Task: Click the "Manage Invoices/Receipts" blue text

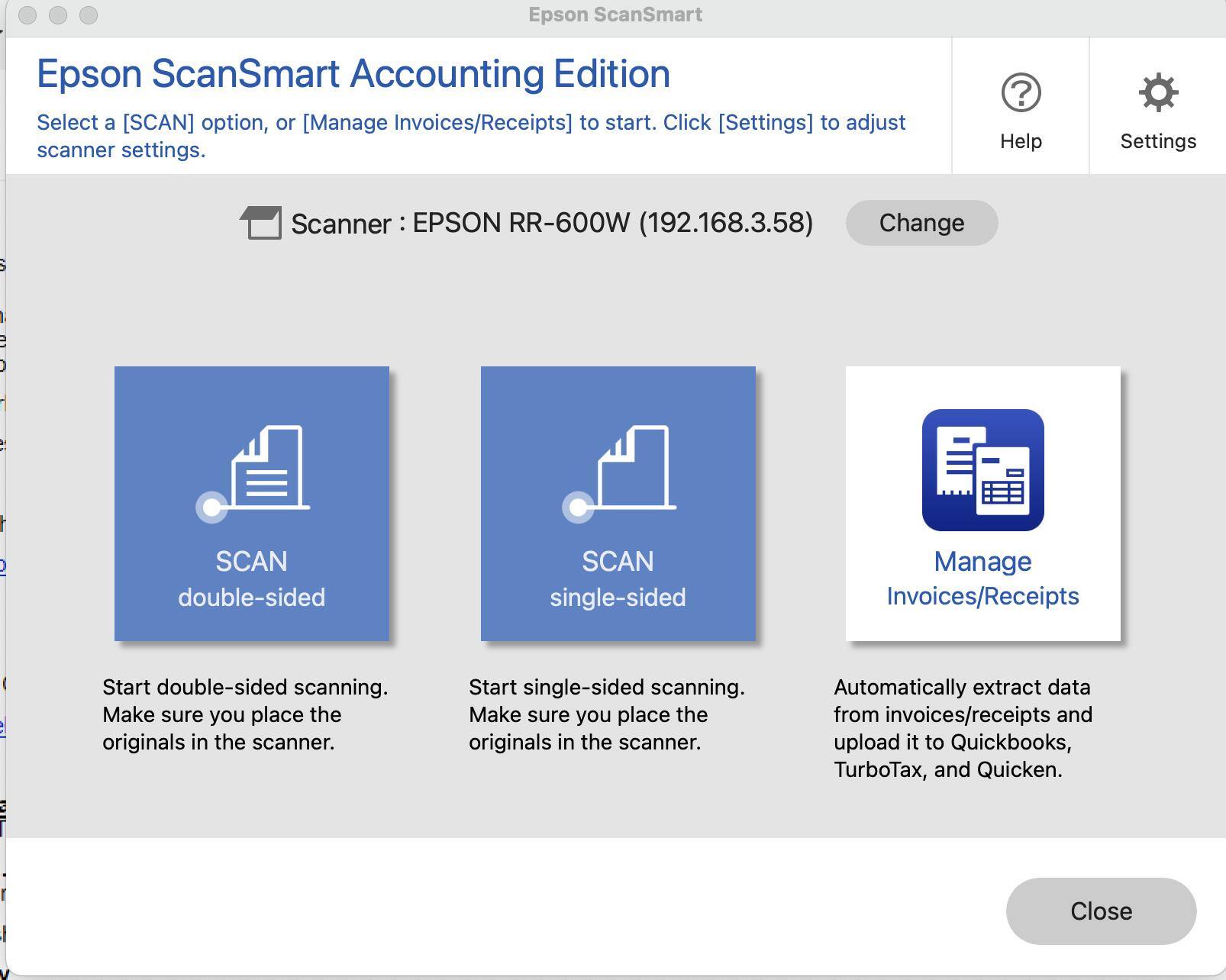Action: pos(982,579)
